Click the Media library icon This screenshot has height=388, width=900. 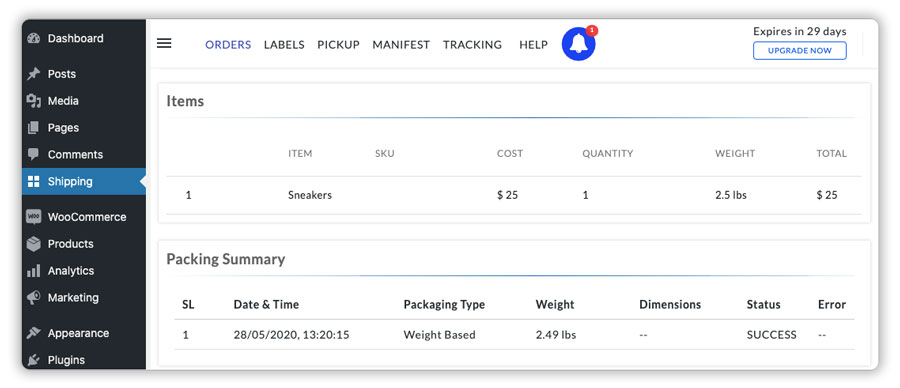pos(34,101)
